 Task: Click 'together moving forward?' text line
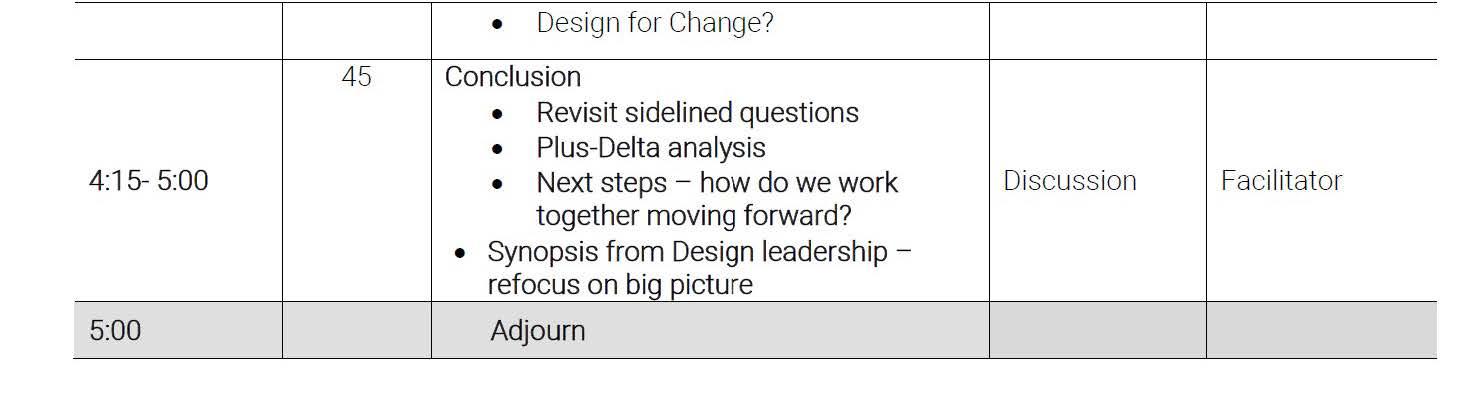tap(700, 216)
